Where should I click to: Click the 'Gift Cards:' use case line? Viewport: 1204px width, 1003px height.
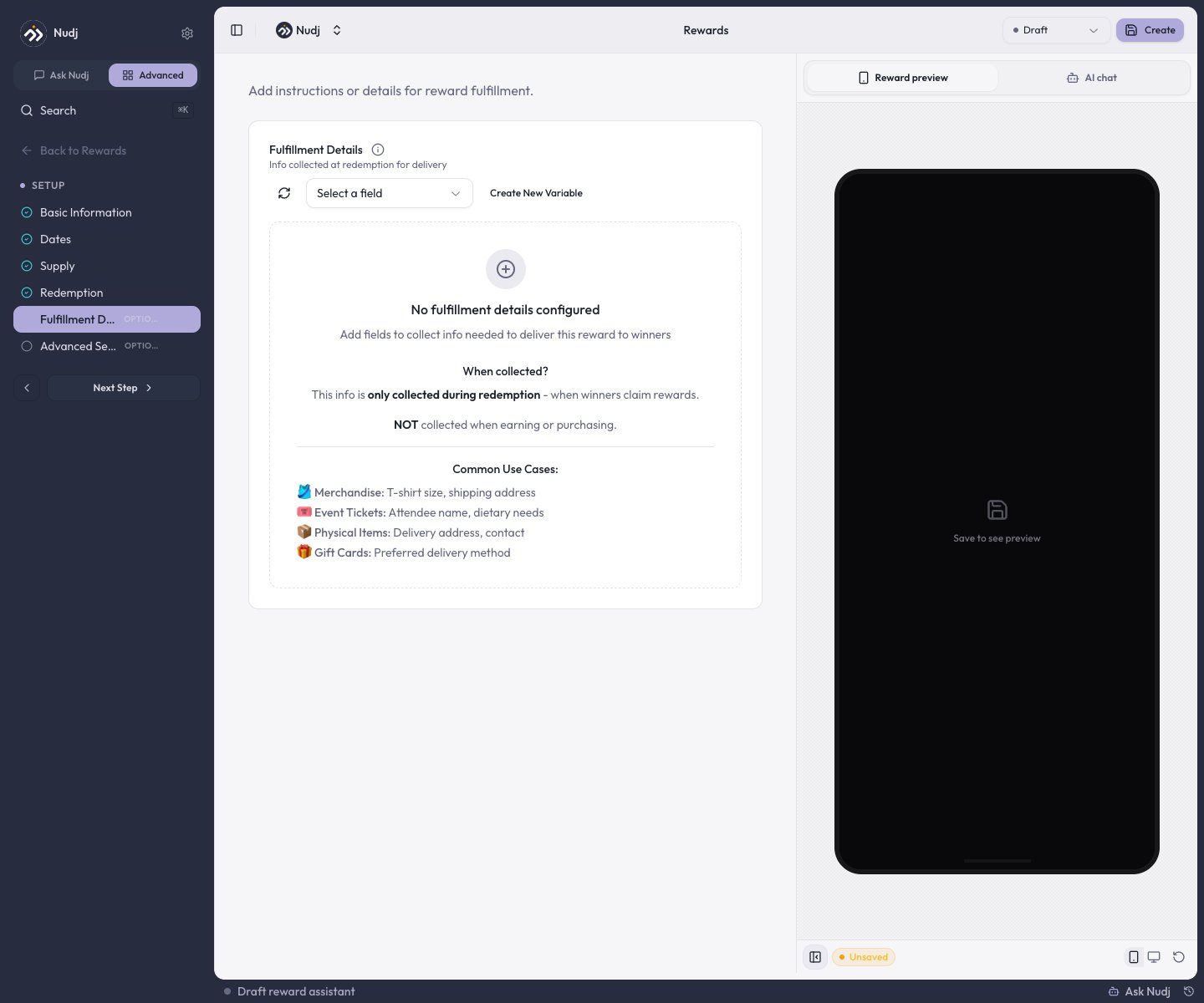pyautogui.click(x=404, y=552)
